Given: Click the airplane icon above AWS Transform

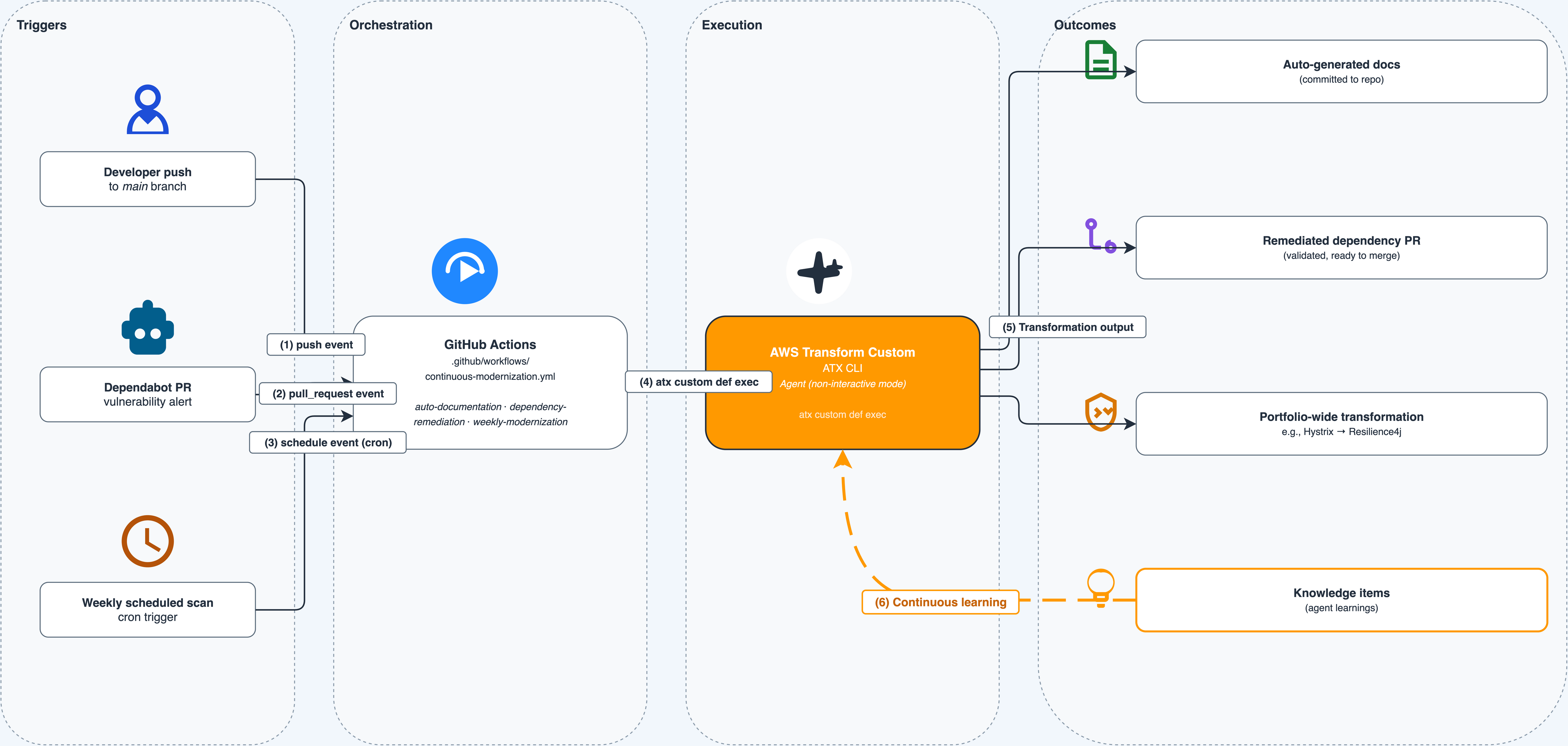Looking at the screenshot, I should (819, 271).
